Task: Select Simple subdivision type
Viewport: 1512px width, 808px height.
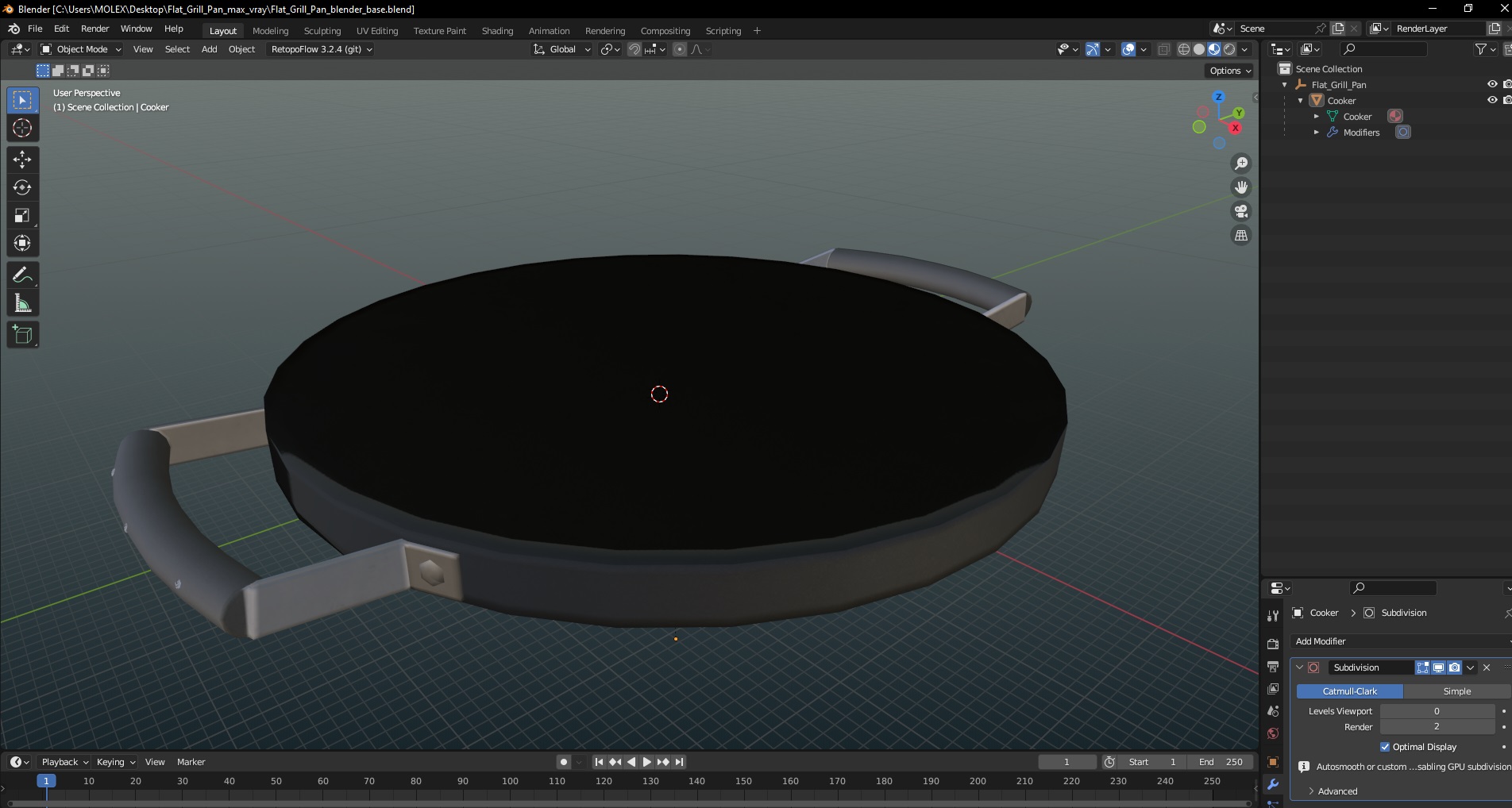Action: (1456, 691)
